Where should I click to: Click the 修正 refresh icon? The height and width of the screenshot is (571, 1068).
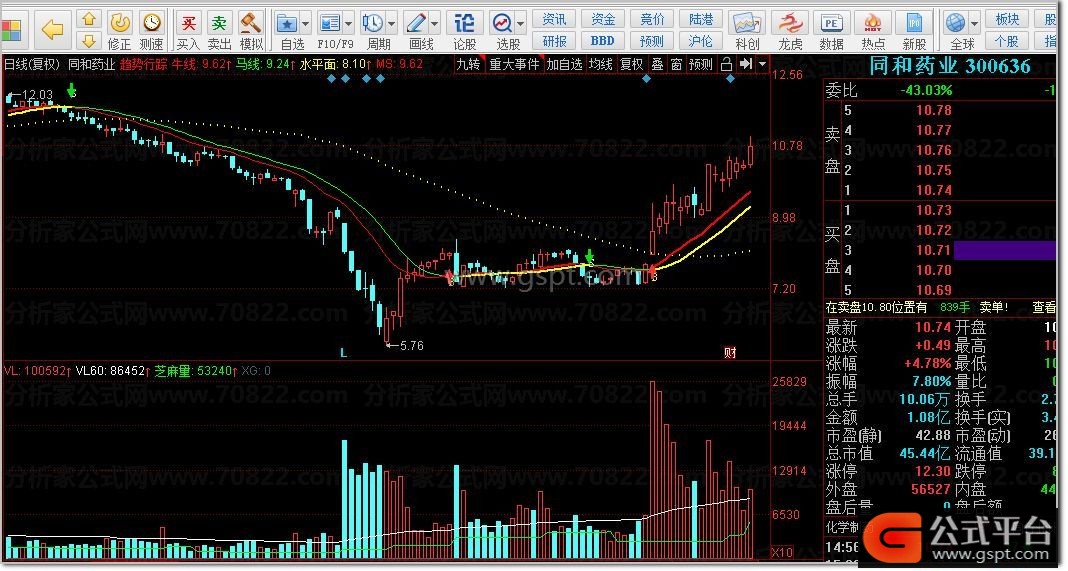point(120,24)
